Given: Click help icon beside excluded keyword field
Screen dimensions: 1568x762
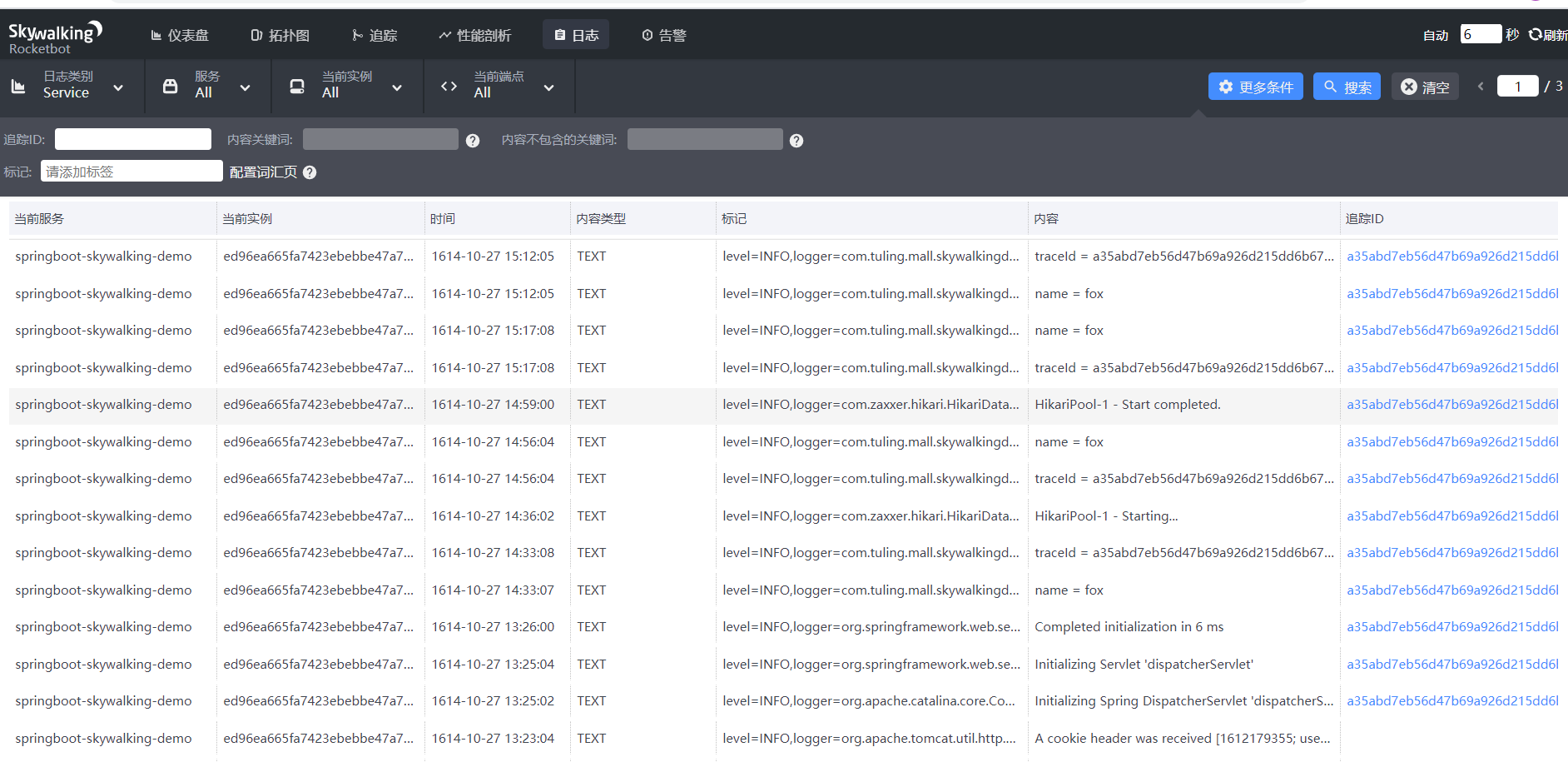Looking at the screenshot, I should pyautogui.click(x=796, y=141).
